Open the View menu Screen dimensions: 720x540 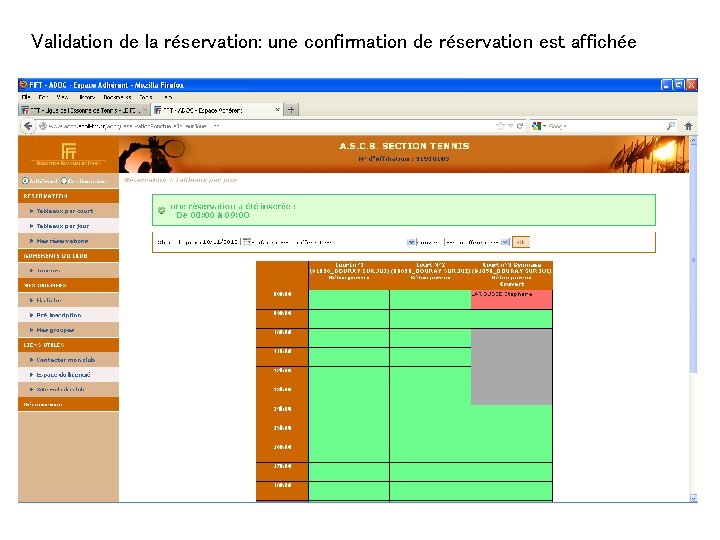tap(62, 97)
